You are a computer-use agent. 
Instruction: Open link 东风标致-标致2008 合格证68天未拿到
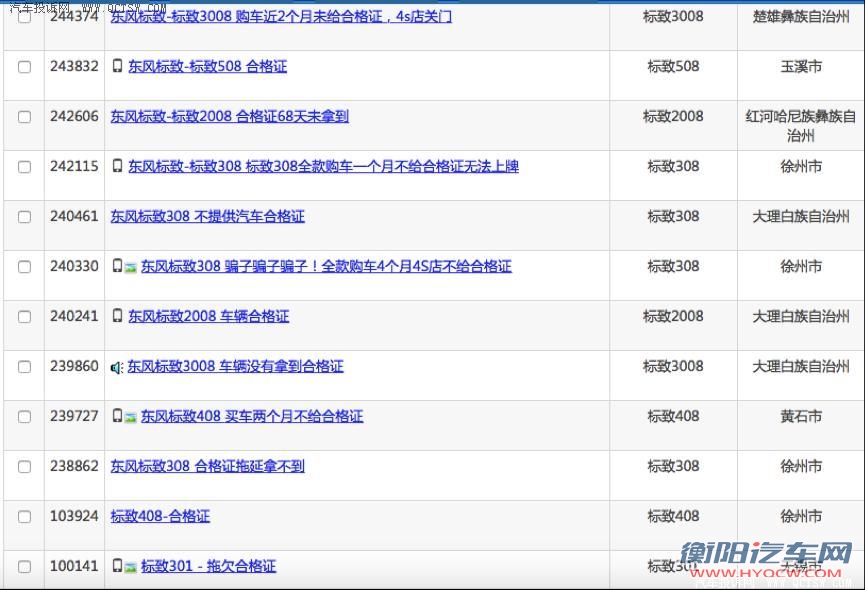(x=229, y=117)
